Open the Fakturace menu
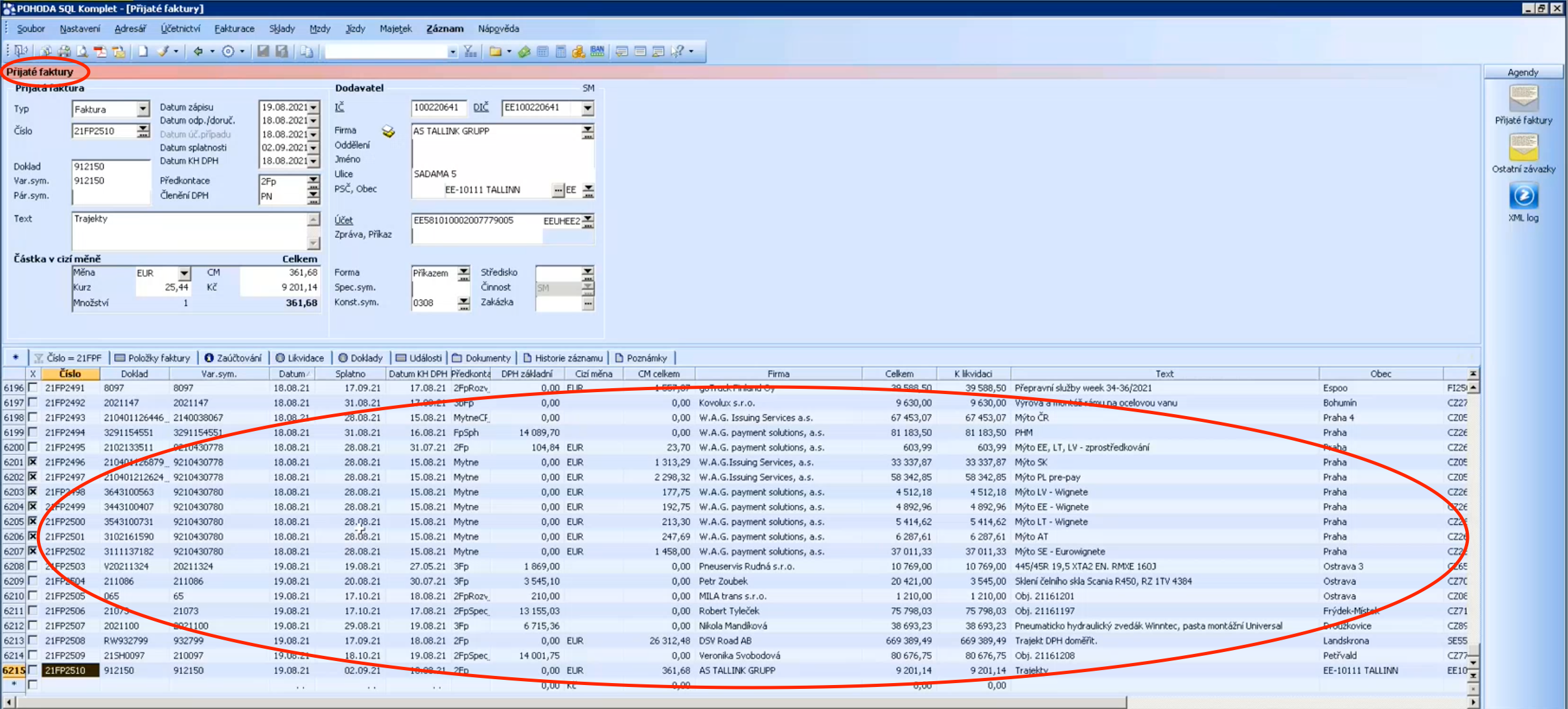The height and width of the screenshot is (709, 1568). point(235,29)
